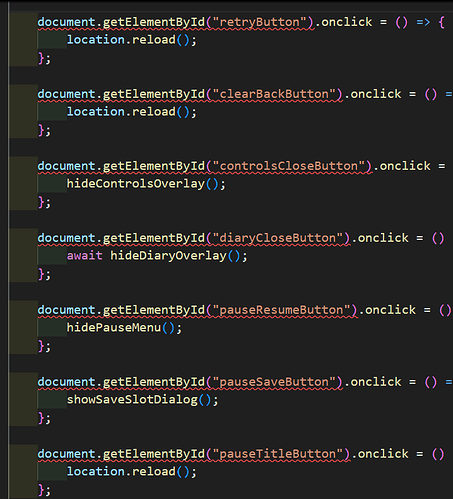Image resolution: width=453 pixels, height=499 pixels.
Task: Click the arrow => on retryButton line
Action: click(x=423, y=22)
